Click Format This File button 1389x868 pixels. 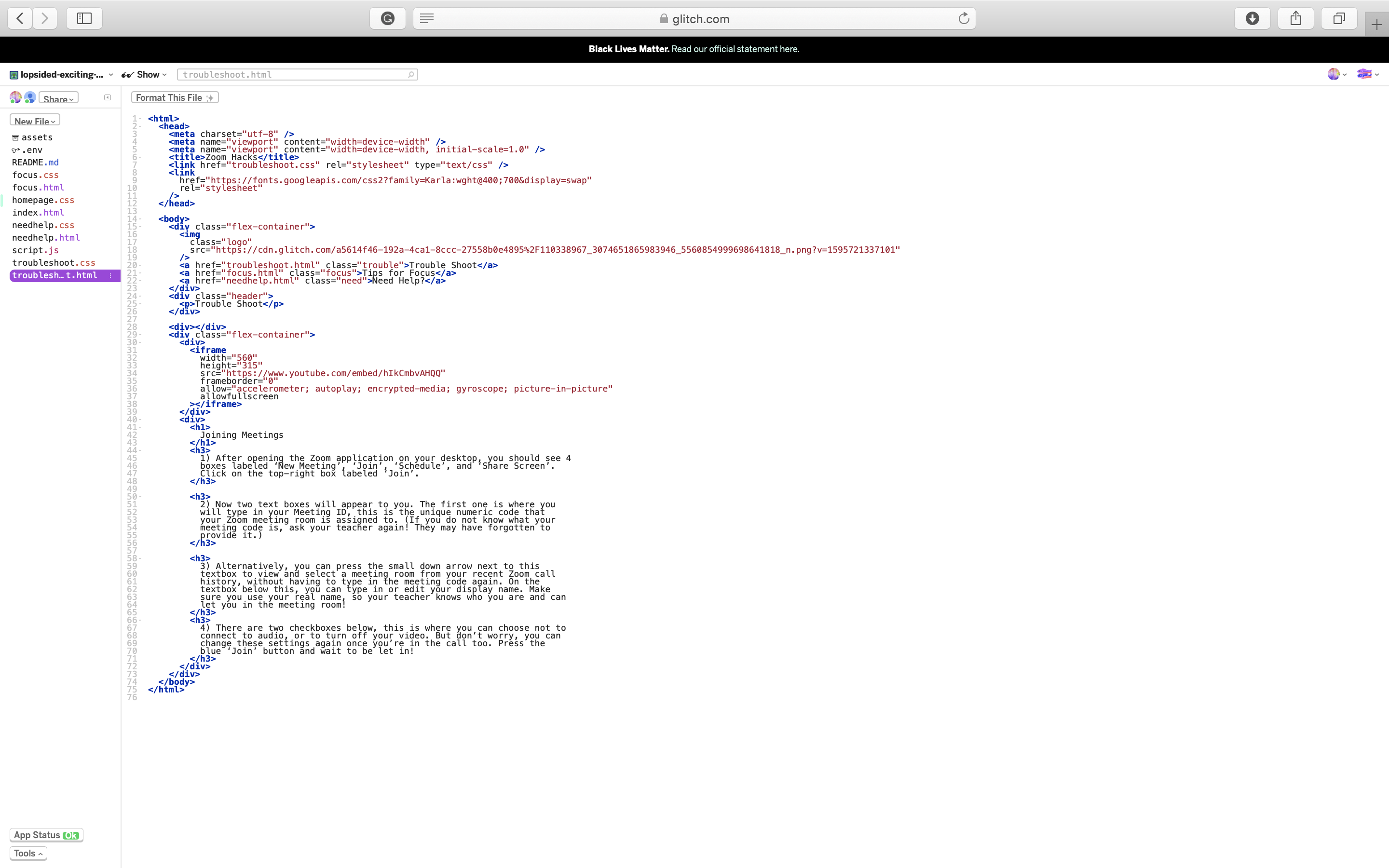tap(175, 97)
